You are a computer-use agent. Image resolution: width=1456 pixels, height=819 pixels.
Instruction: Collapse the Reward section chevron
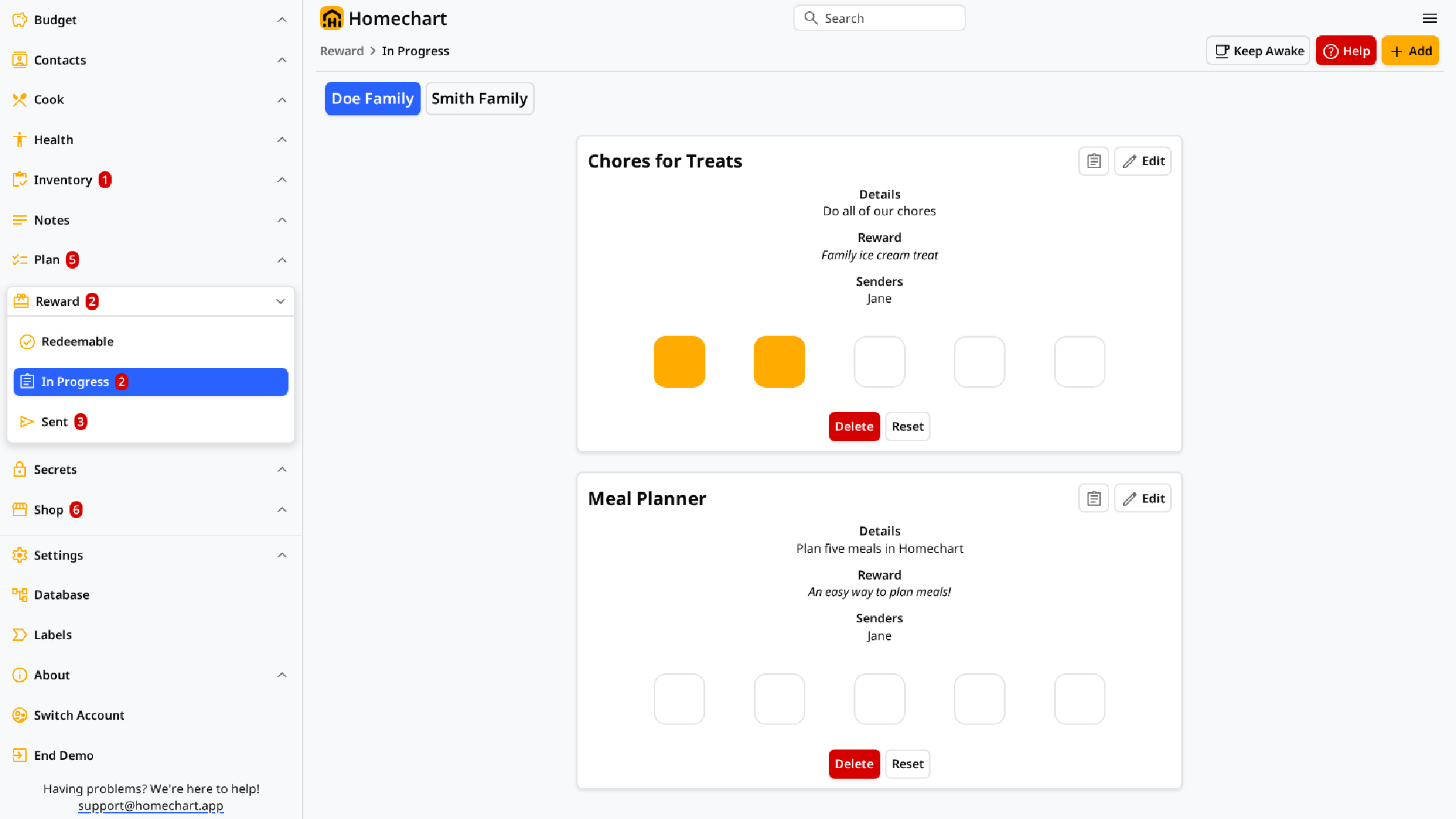coord(280,302)
